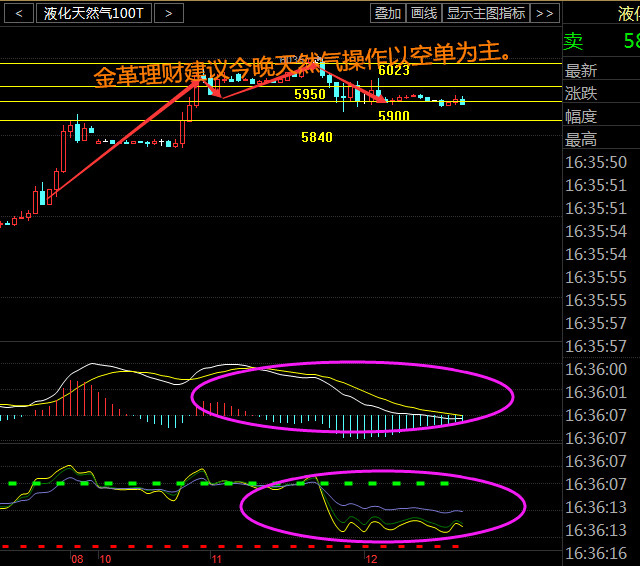The image size is (640, 566).
Task: Click the previous instrument arrow button
Action: click(18, 13)
